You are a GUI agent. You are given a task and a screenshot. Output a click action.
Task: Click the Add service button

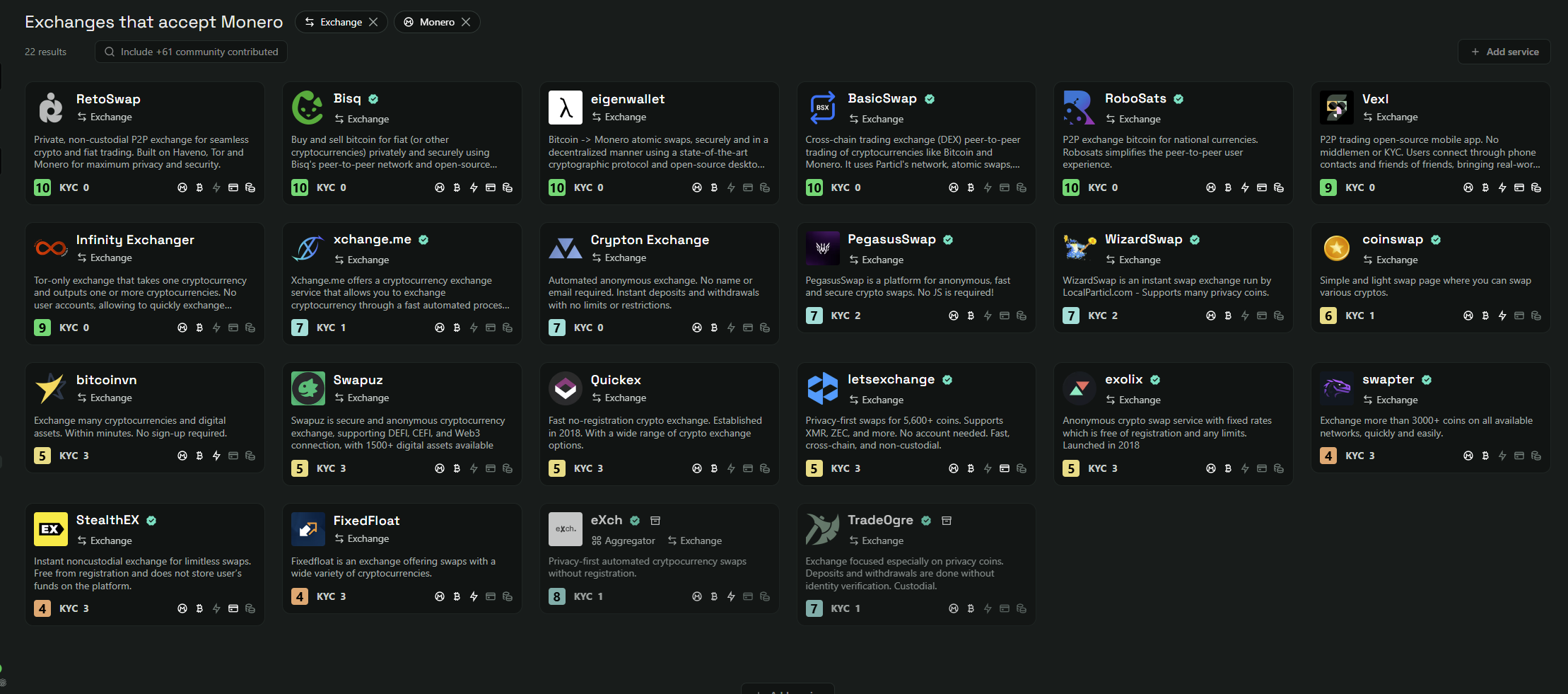[x=1504, y=52]
